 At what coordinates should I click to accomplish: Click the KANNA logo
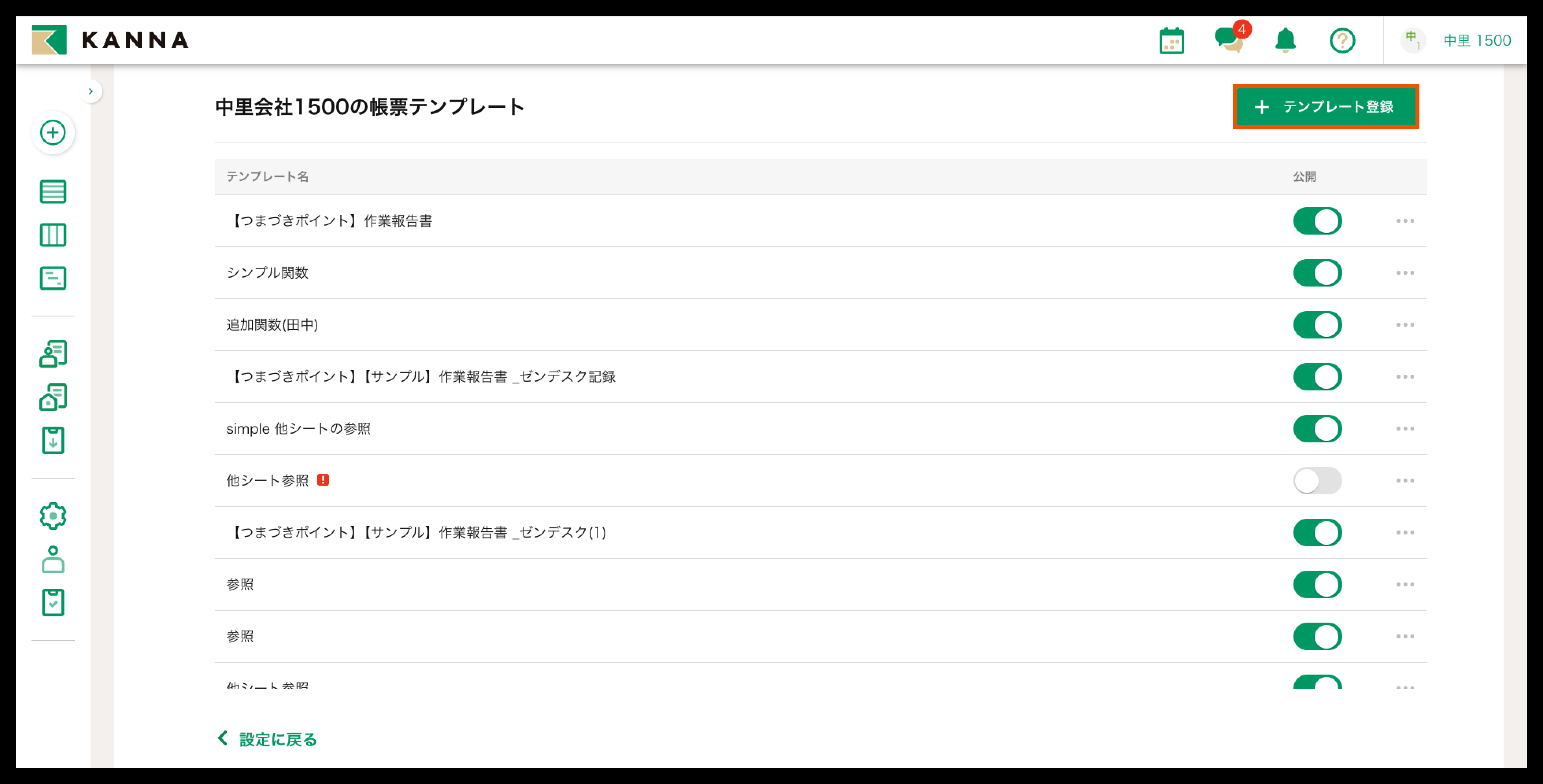[110, 40]
